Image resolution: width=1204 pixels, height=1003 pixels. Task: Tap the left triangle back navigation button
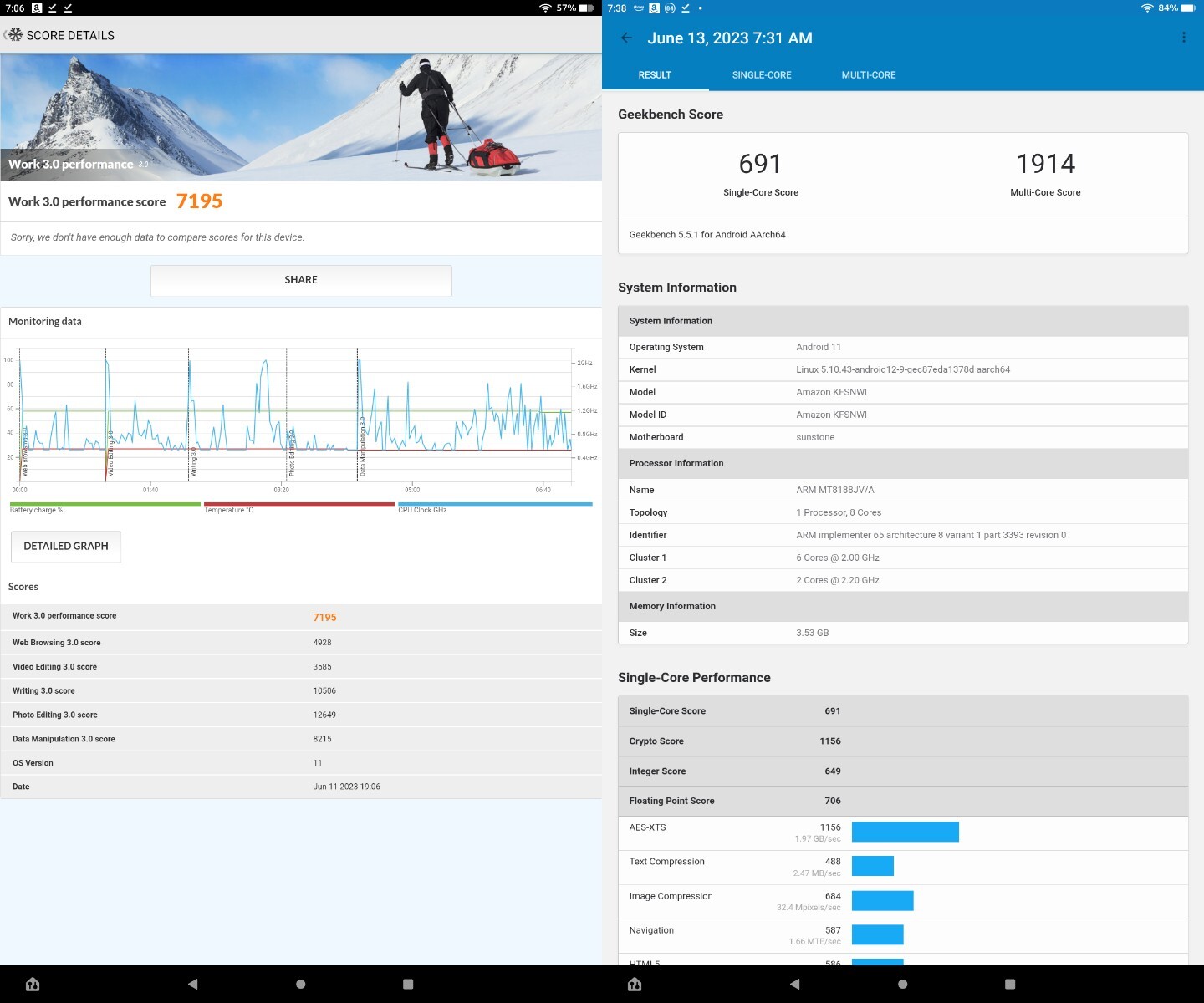pos(193,984)
